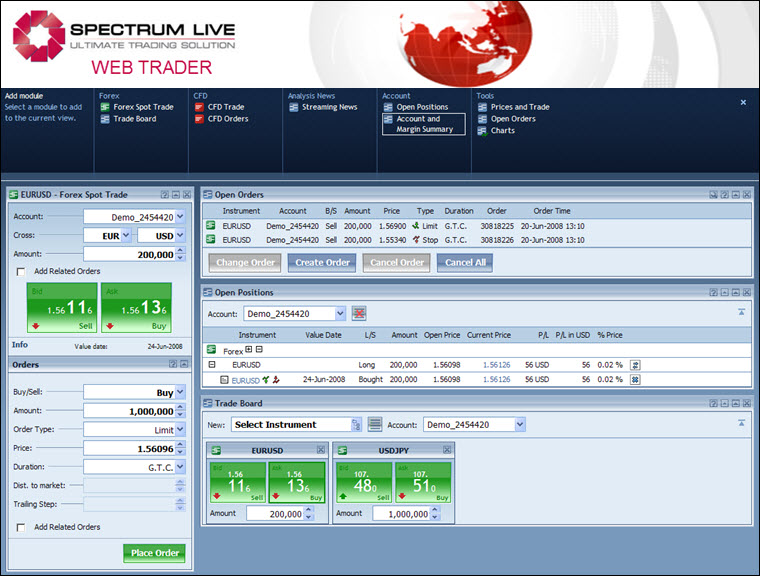Click the Ask 1.56136 Buy tile in Spot Trade

click(137, 308)
